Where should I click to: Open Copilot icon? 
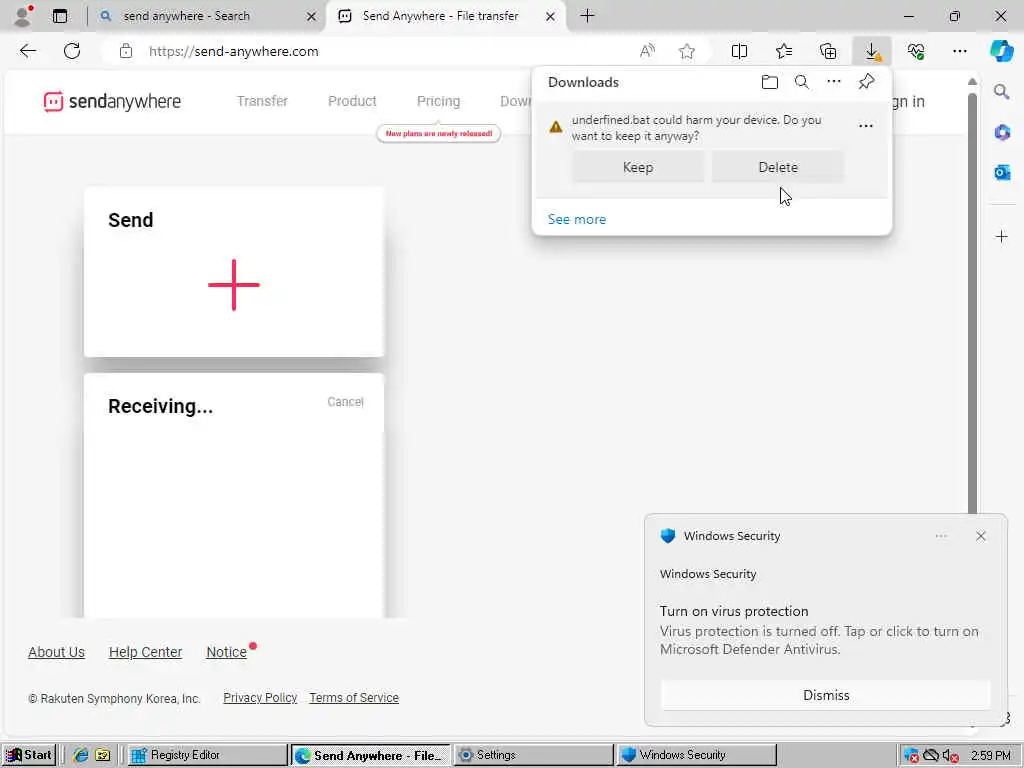tap(1001, 51)
